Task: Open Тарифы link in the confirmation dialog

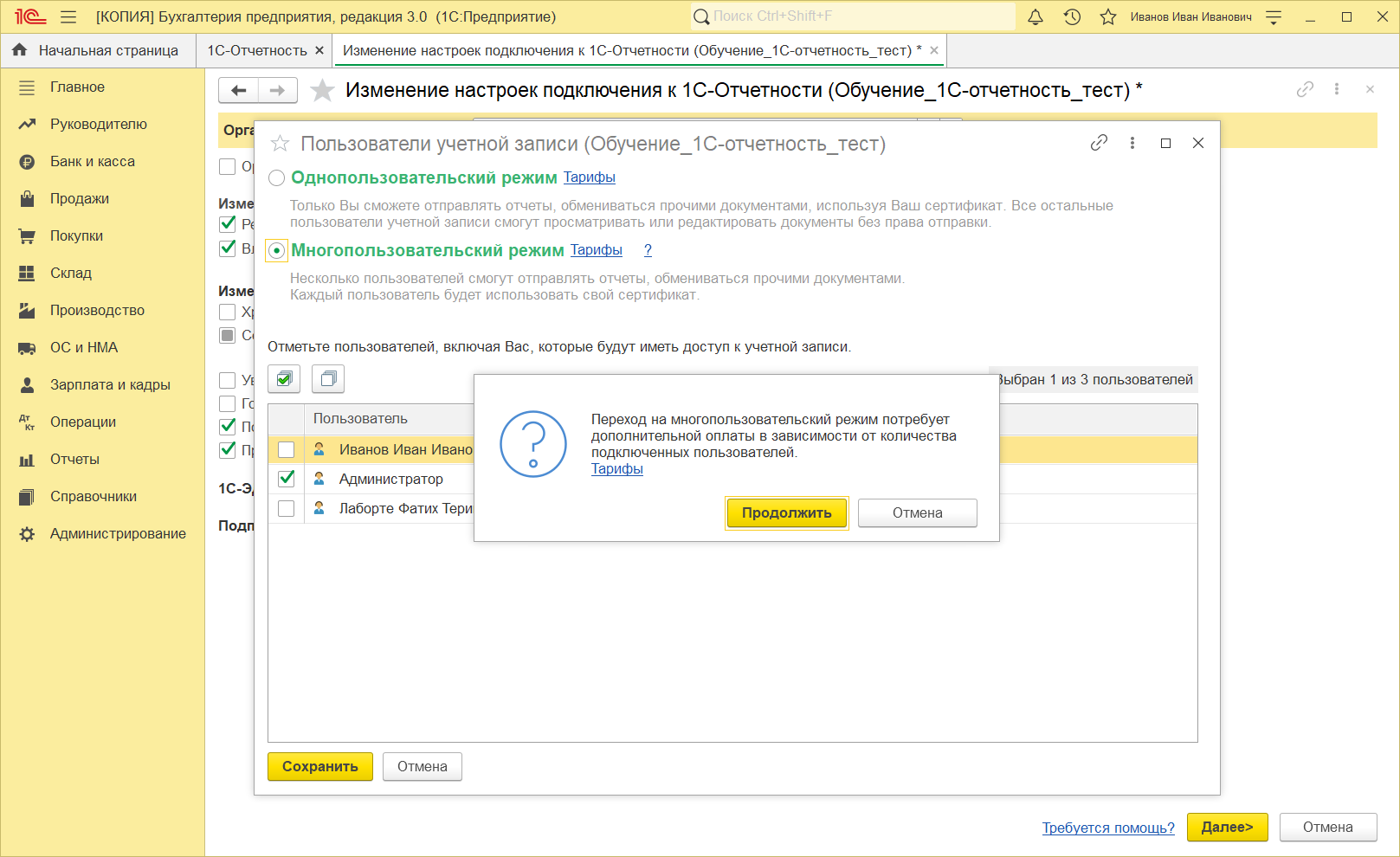Action: 617,468
